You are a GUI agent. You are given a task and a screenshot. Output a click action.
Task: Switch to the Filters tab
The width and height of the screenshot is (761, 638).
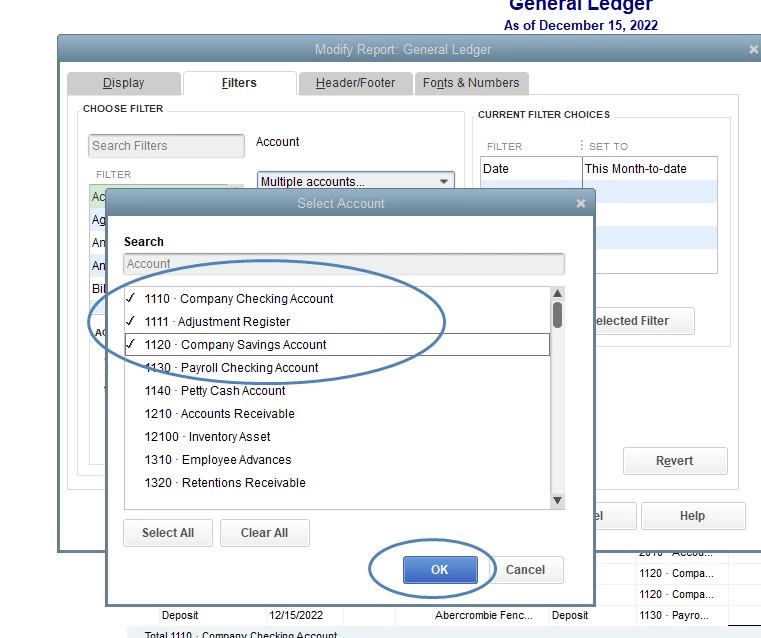[239, 83]
